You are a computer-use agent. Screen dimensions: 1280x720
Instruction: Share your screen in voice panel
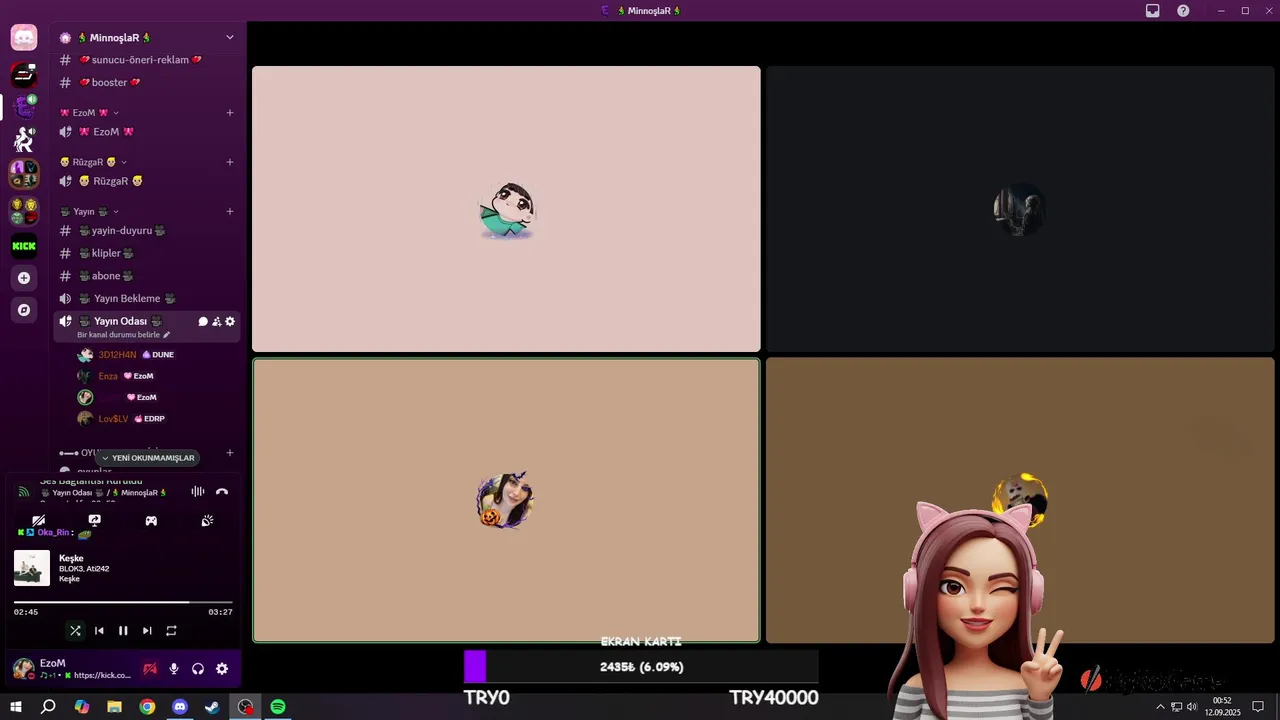(95, 520)
